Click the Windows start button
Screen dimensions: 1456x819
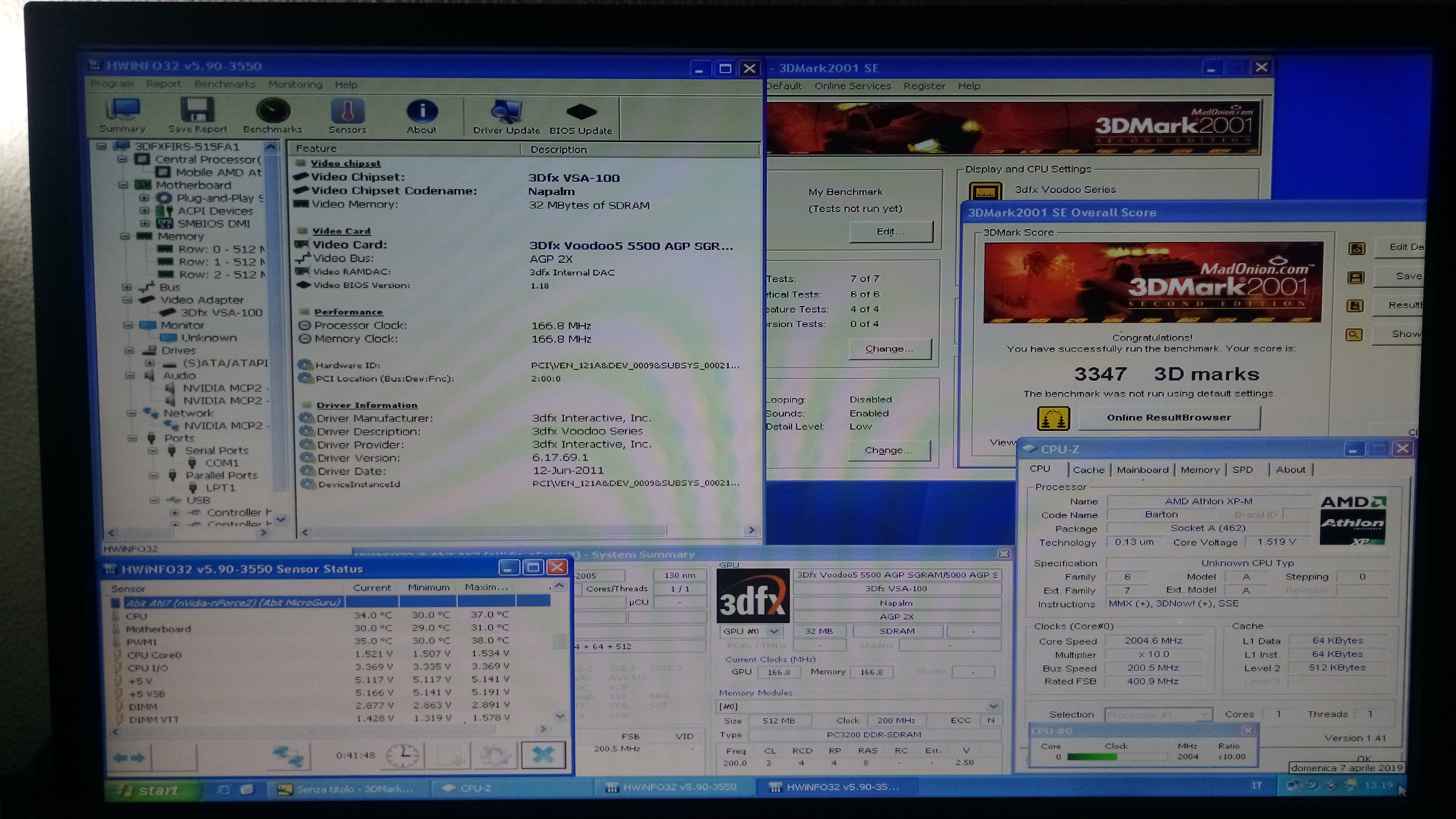[x=151, y=790]
